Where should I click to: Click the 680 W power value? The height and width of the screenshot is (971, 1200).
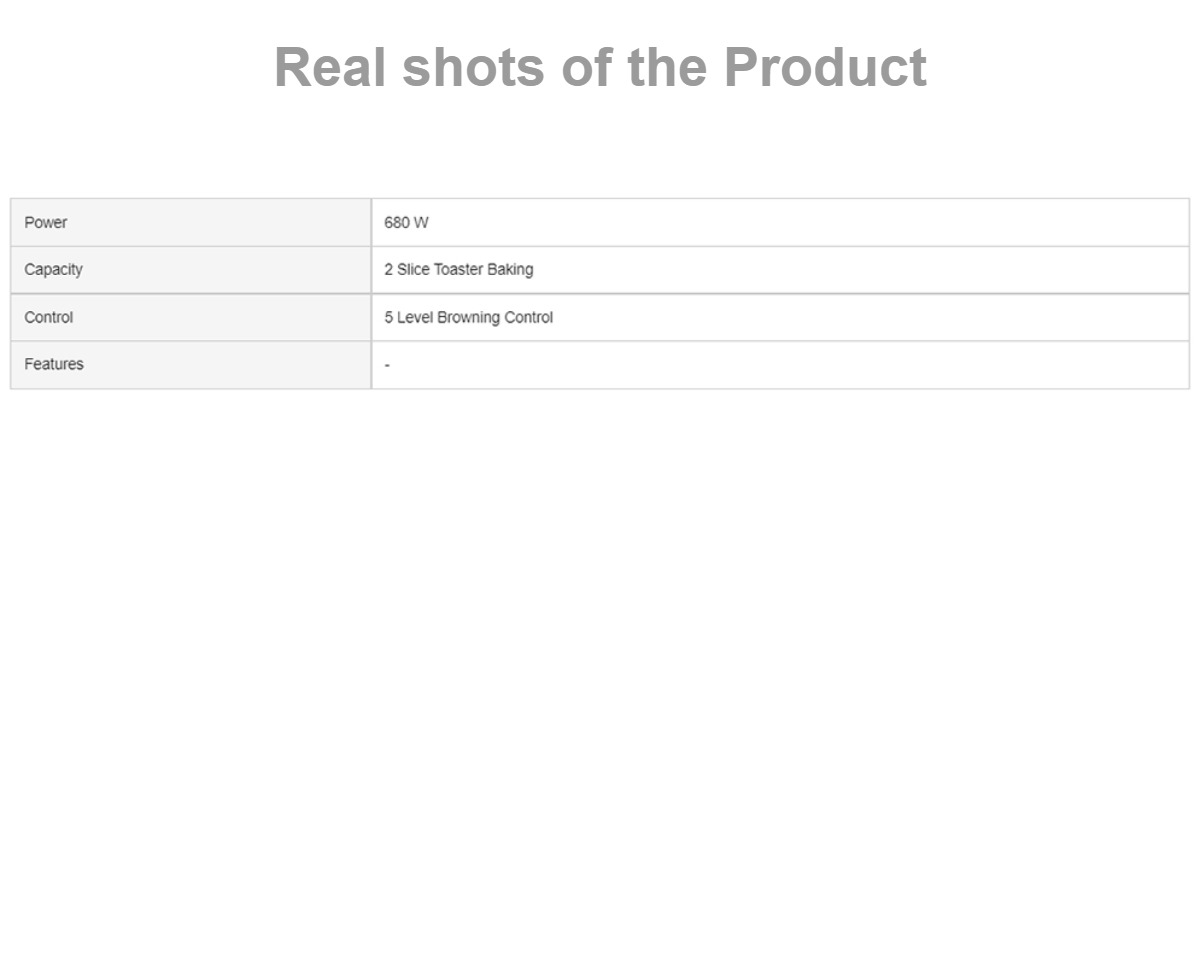tap(406, 222)
